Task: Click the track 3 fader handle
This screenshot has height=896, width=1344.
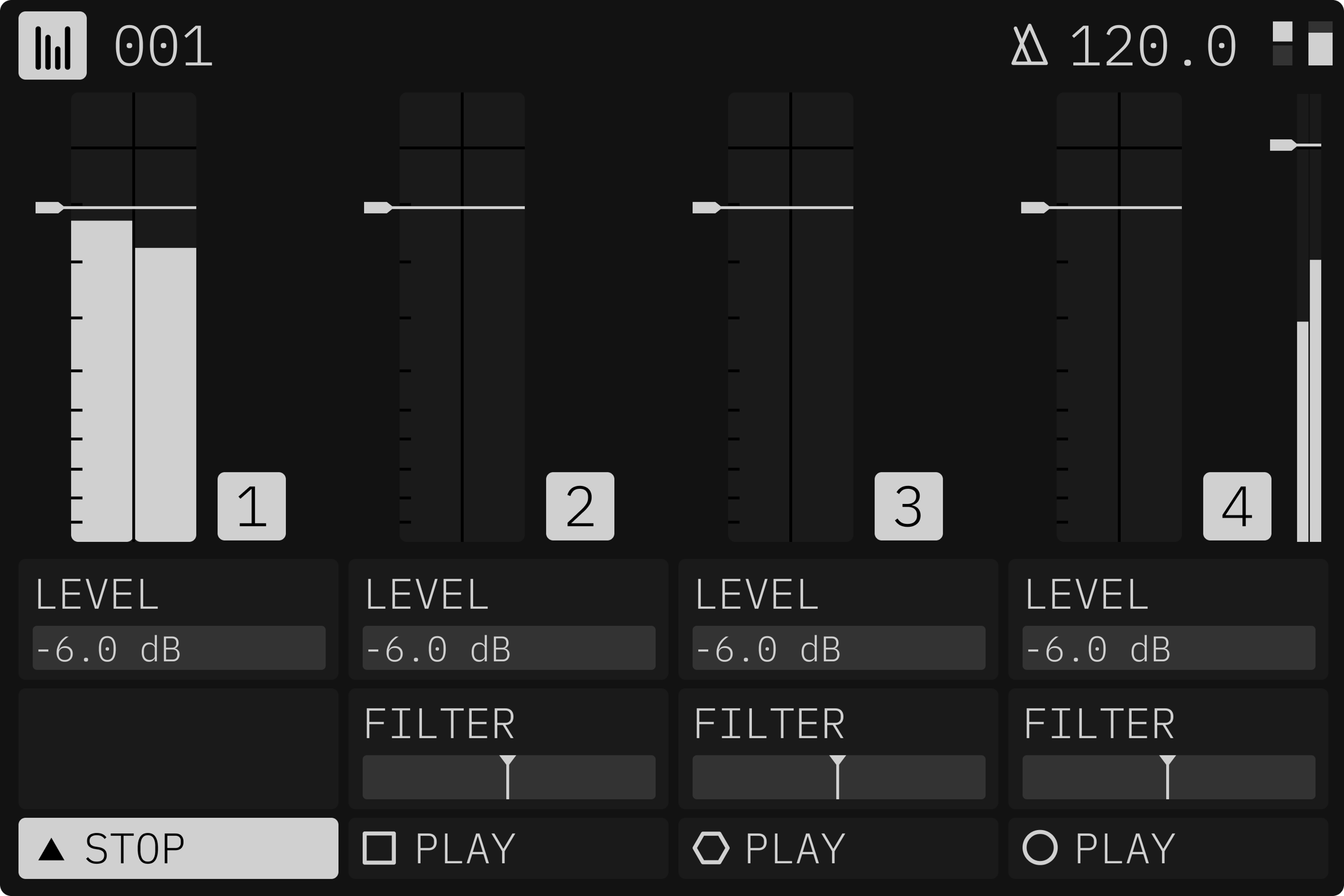Action: point(706,208)
